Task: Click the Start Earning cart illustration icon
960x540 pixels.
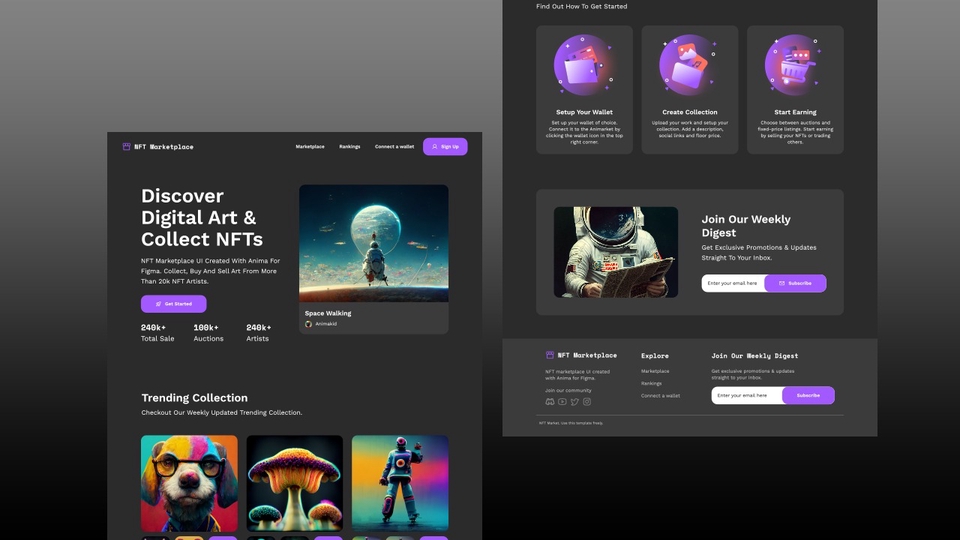Action: 795,65
